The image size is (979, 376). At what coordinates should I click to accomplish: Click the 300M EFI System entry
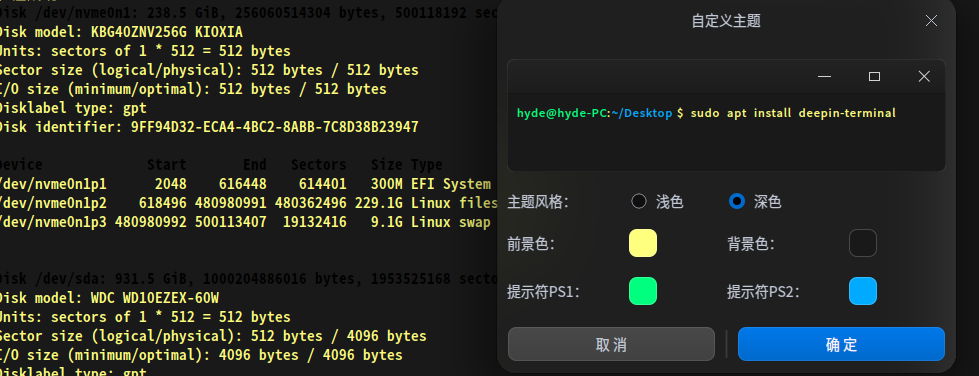pyautogui.click(x=431, y=184)
